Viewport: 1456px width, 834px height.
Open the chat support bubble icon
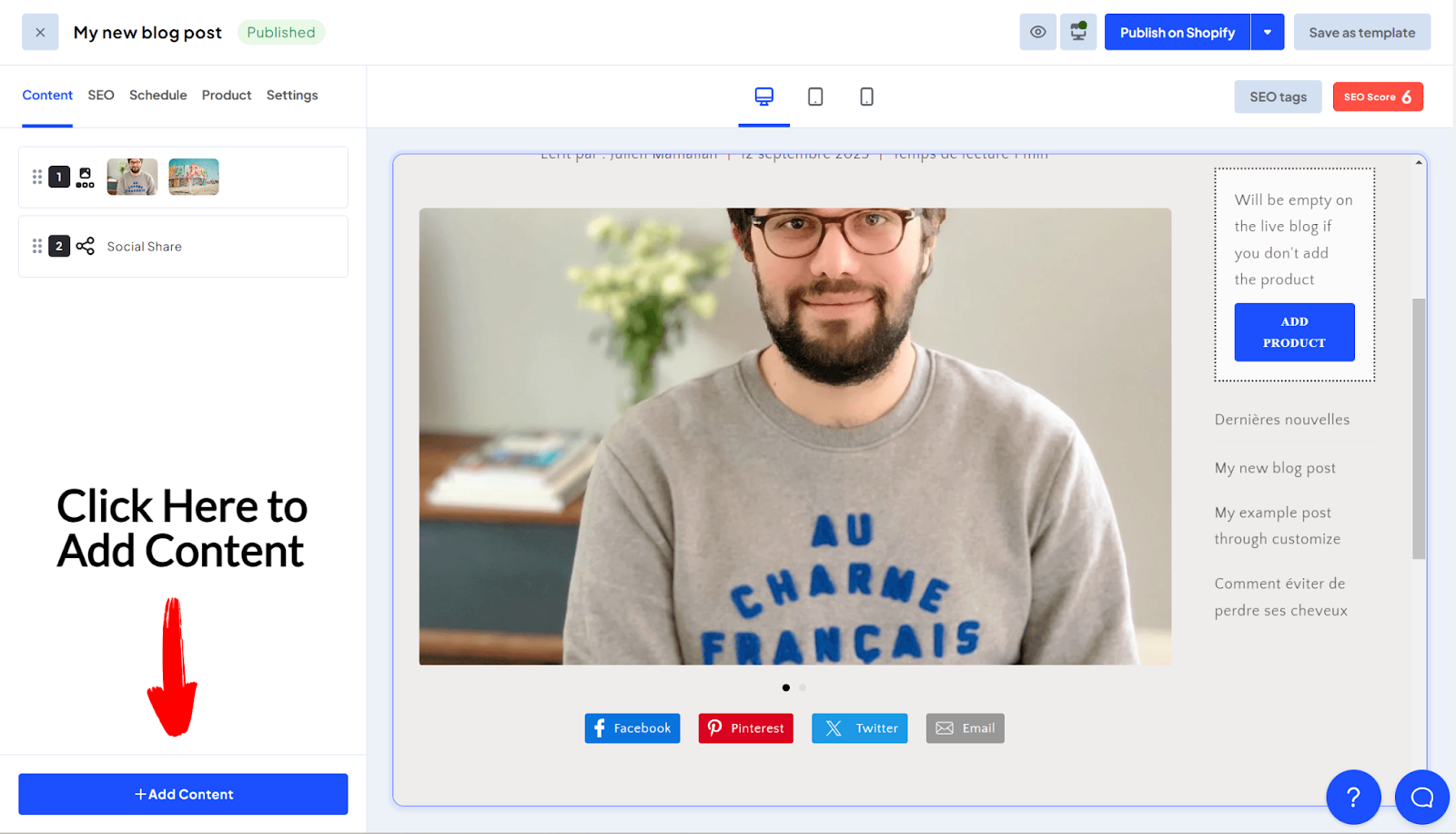click(1421, 798)
